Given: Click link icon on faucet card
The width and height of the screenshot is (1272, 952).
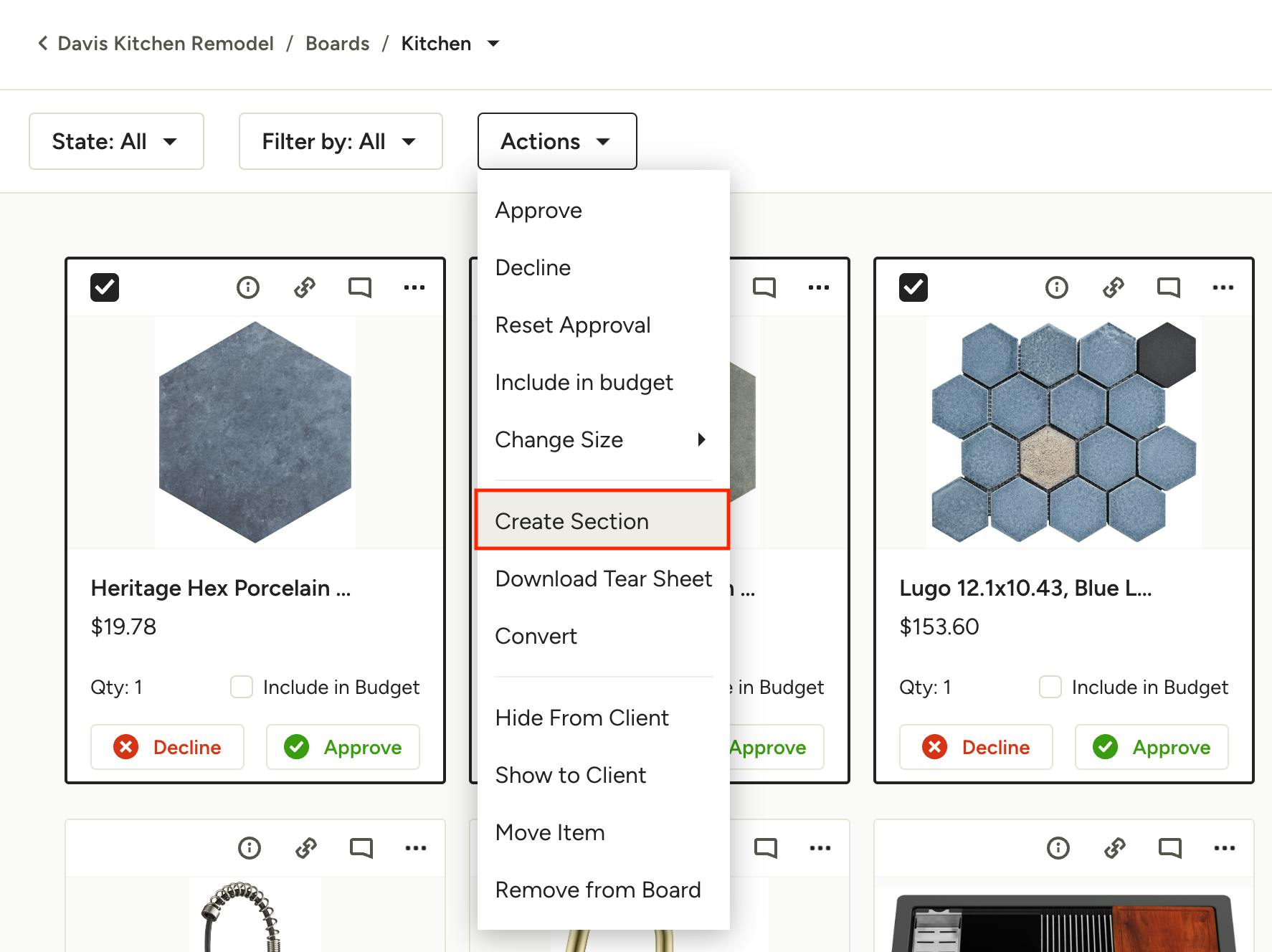Looking at the screenshot, I should (x=306, y=848).
